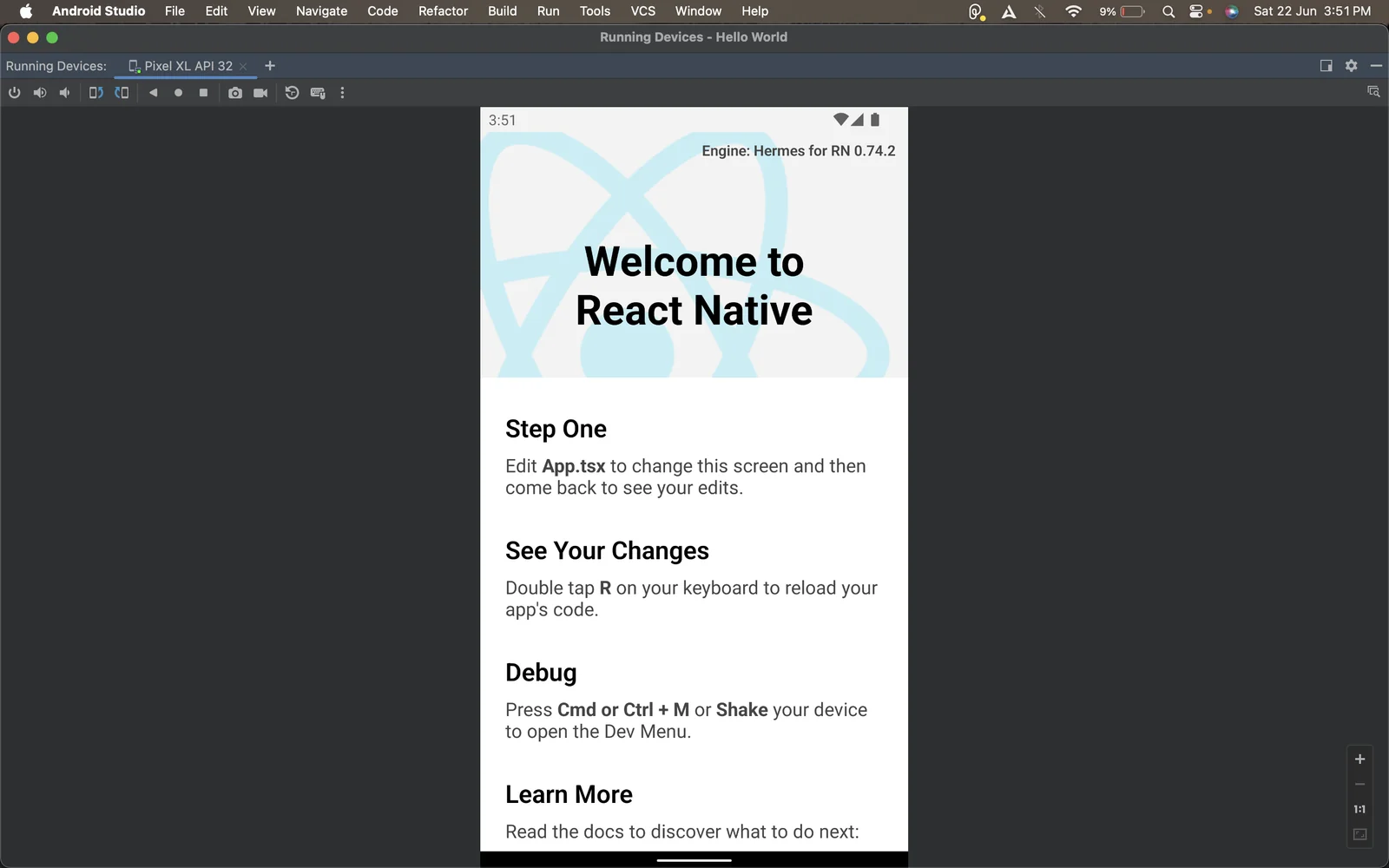Open the Running Devices settings gear
This screenshot has height=868, width=1389.
tap(1351, 66)
